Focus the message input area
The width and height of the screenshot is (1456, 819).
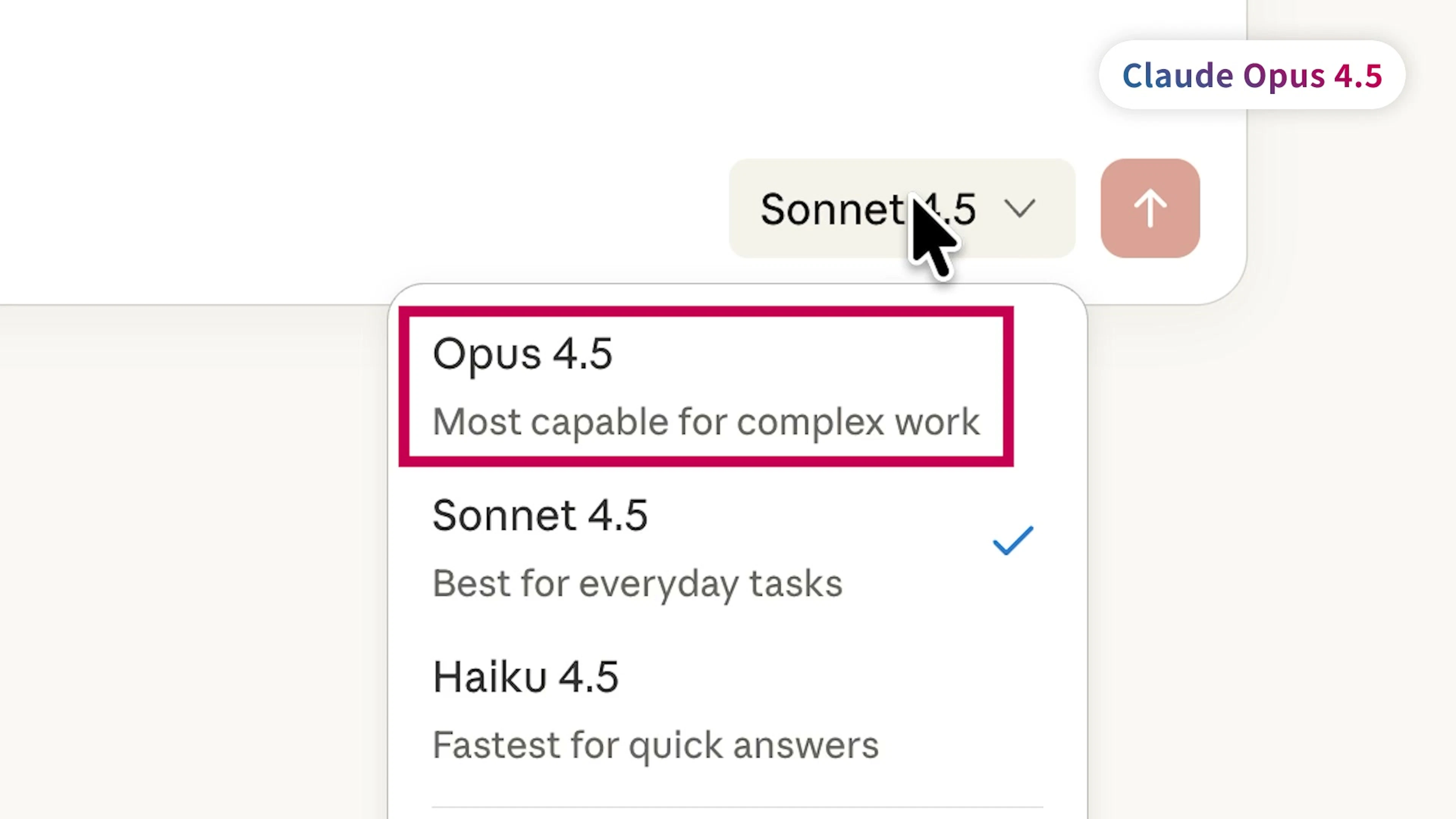click(x=339, y=141)
